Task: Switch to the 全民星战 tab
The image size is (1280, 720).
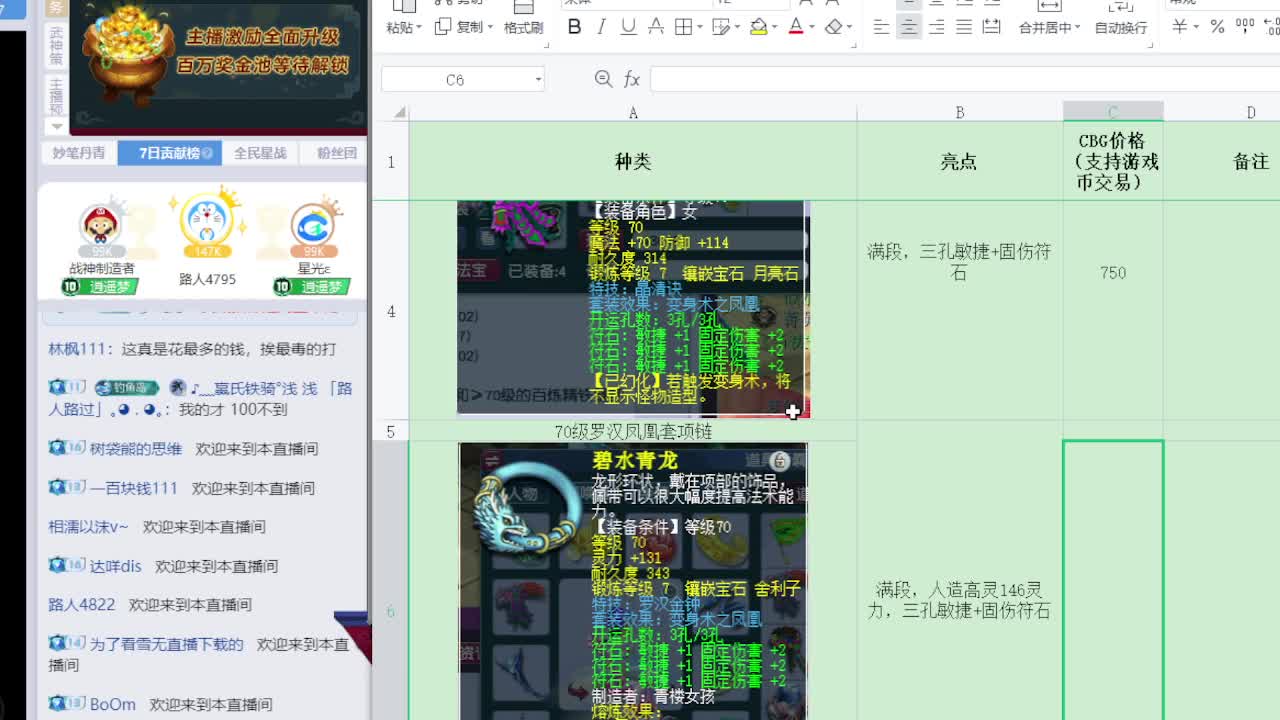Action: [x=260, y=153]
